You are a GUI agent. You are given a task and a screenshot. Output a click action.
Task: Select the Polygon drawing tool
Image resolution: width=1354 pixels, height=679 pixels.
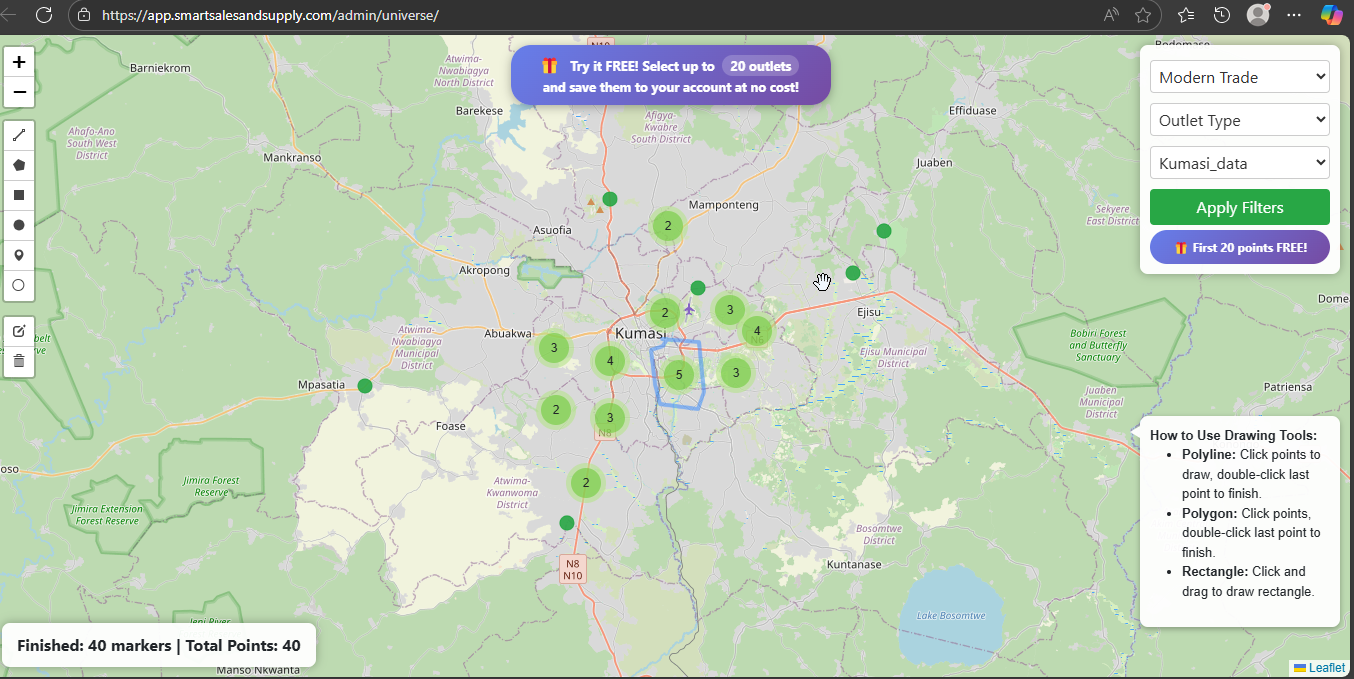[x=19, y=164]
